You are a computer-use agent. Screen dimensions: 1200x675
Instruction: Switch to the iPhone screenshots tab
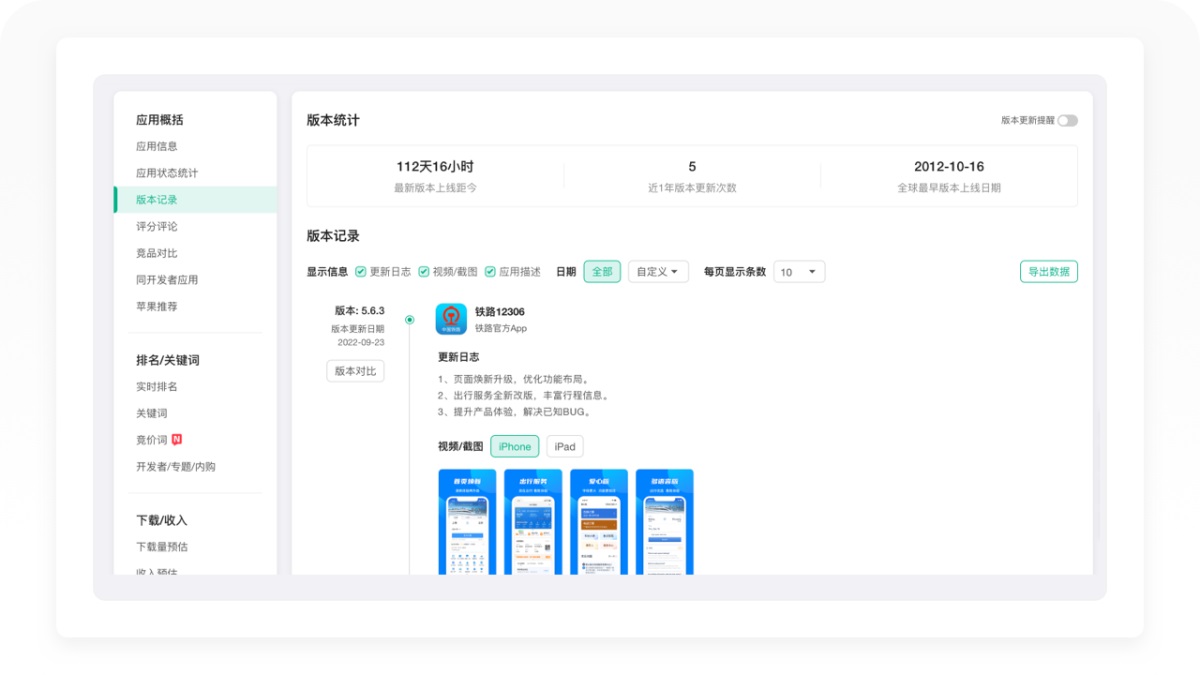[x=515, y=446]
